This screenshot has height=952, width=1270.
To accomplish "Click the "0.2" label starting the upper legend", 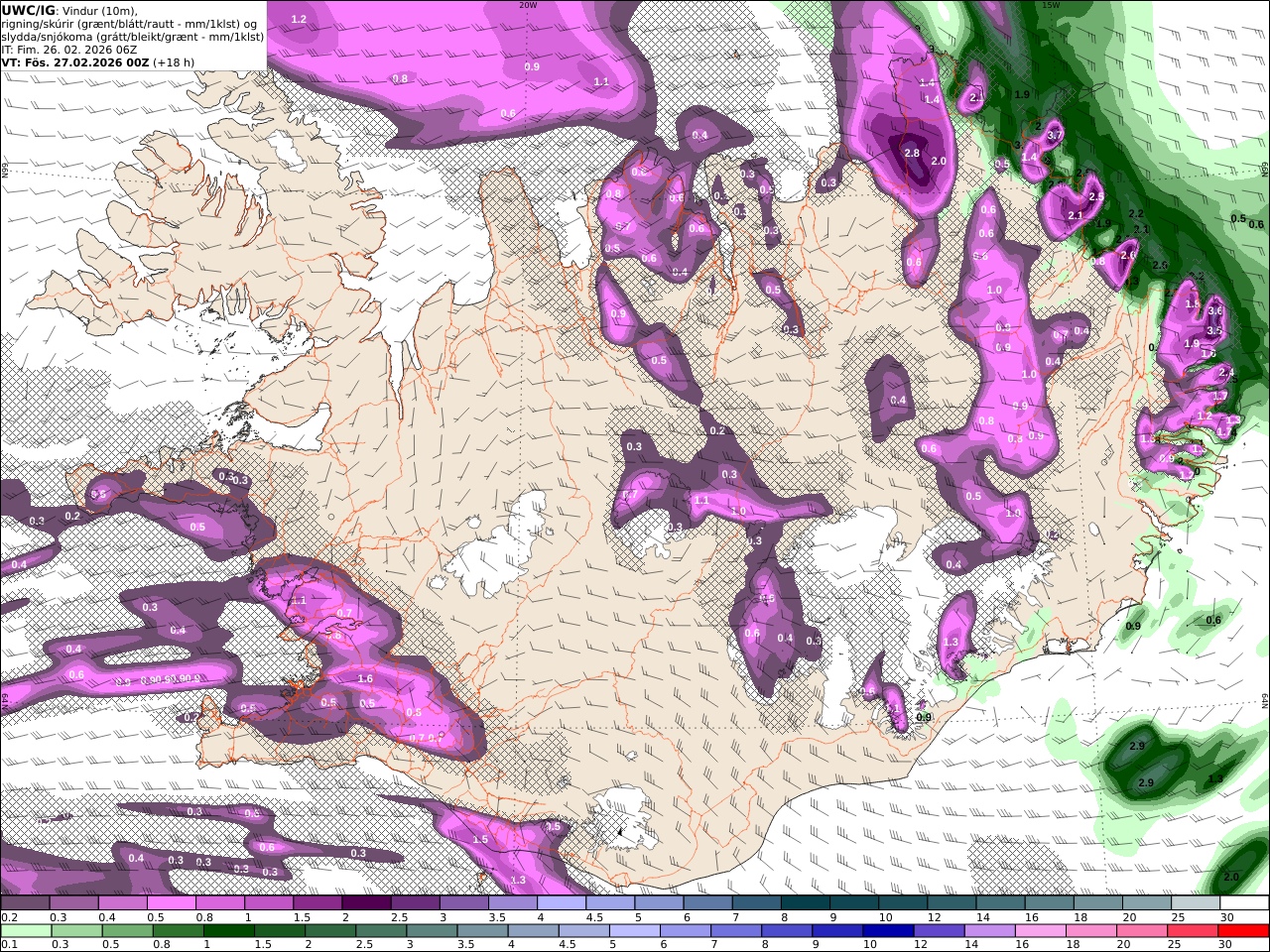I will pos(9,917).
